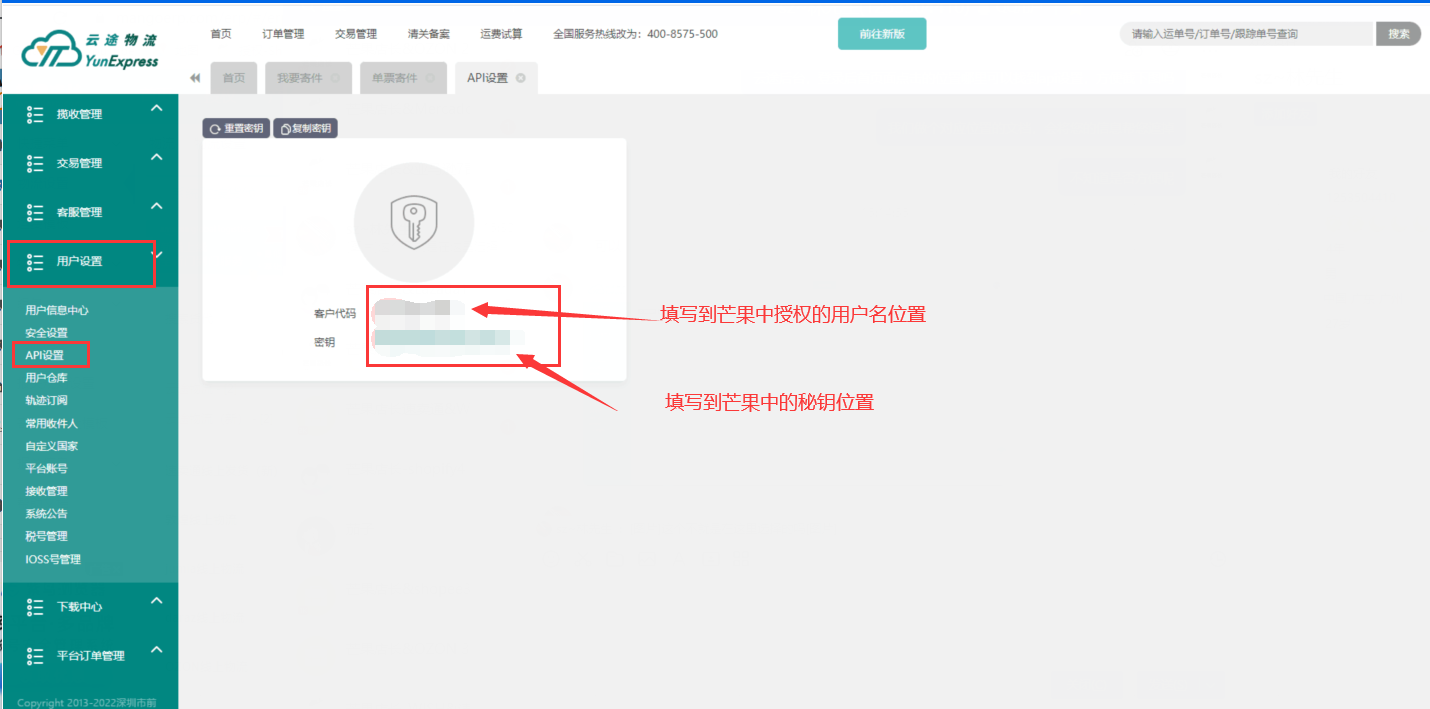Open 清关备案 in the top navigation
Screen dimensions: 1430x709
[429, 34]
